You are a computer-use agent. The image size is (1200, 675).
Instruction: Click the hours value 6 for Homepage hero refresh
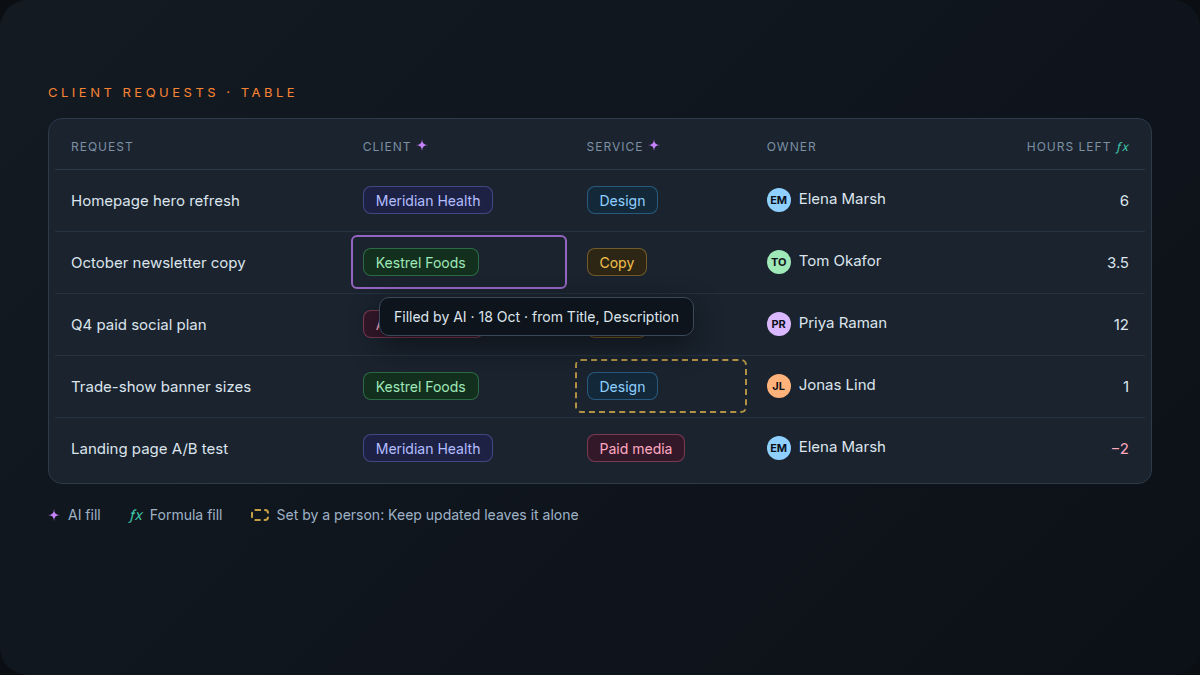[x=1124, y=201]
